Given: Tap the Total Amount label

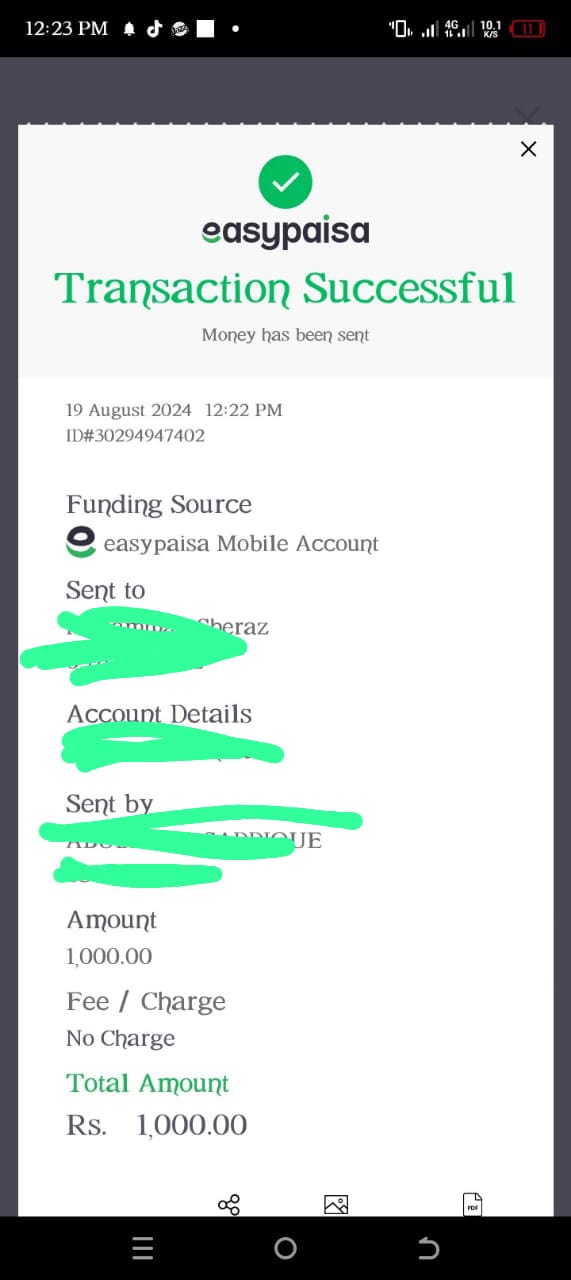Looking at the screenshot, I should 148,1083.
